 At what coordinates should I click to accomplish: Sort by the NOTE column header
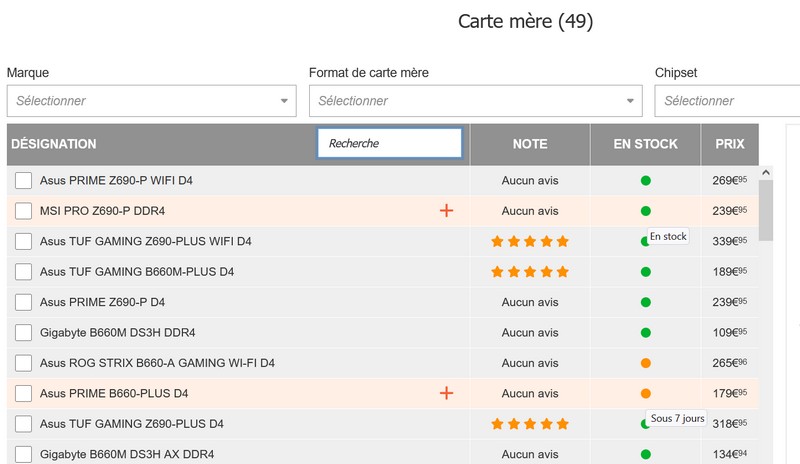530,144
